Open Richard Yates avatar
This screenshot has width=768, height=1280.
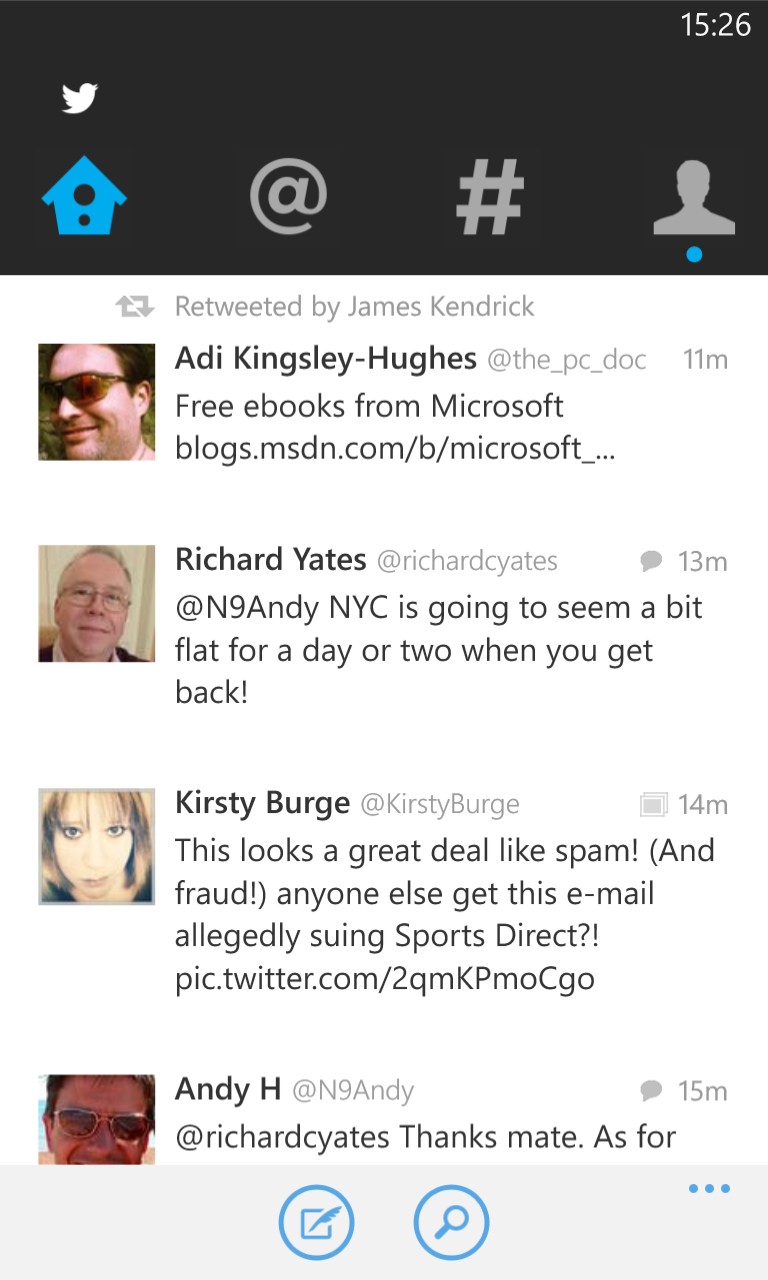coord(97,603)
